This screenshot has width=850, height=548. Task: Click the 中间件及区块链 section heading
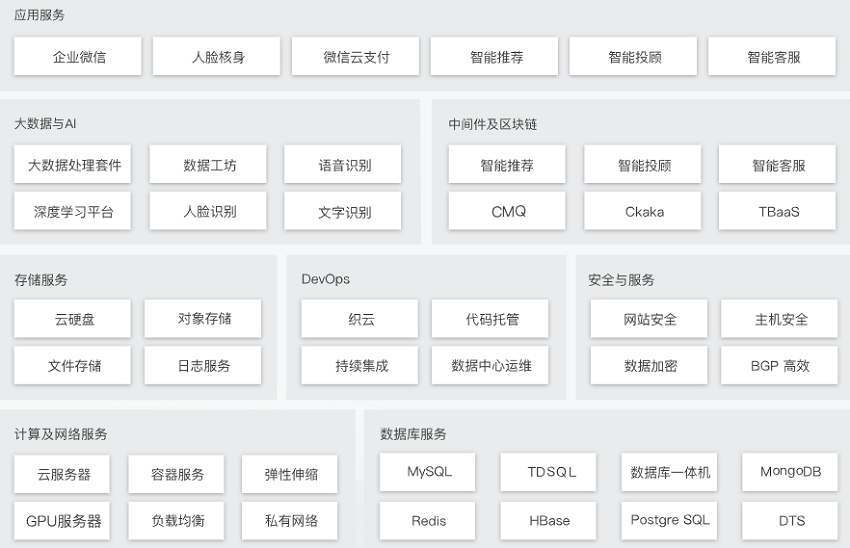tap(492, 124)
